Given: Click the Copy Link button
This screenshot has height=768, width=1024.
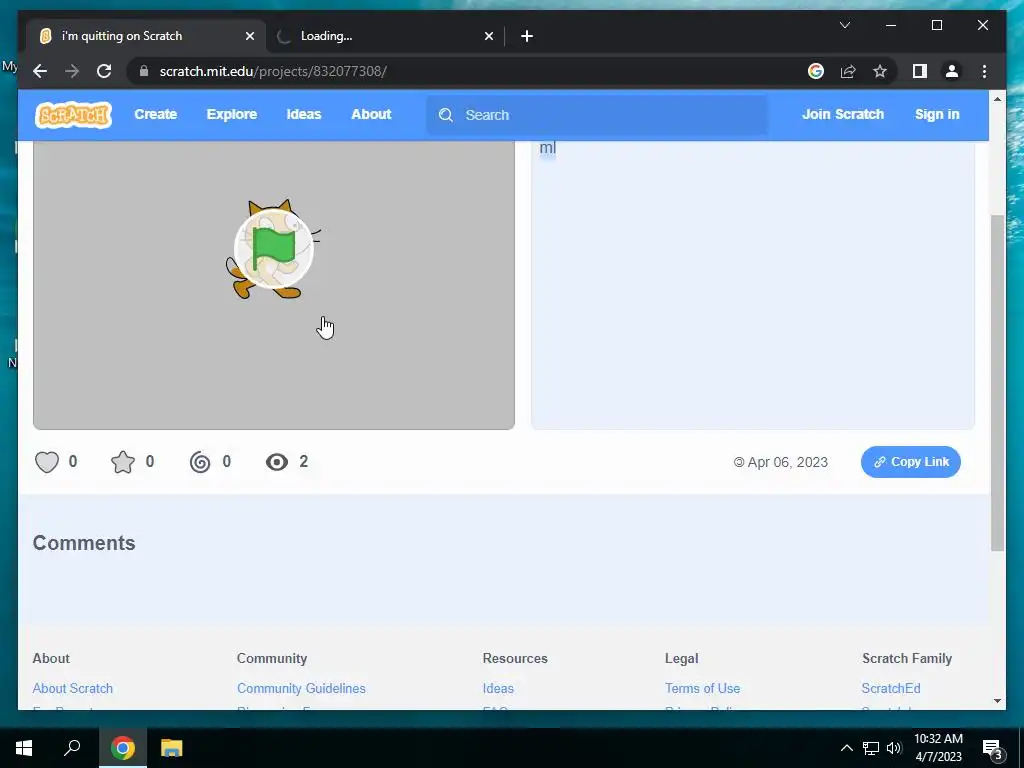Looking at the screenshot, I should tap(910, 462).
